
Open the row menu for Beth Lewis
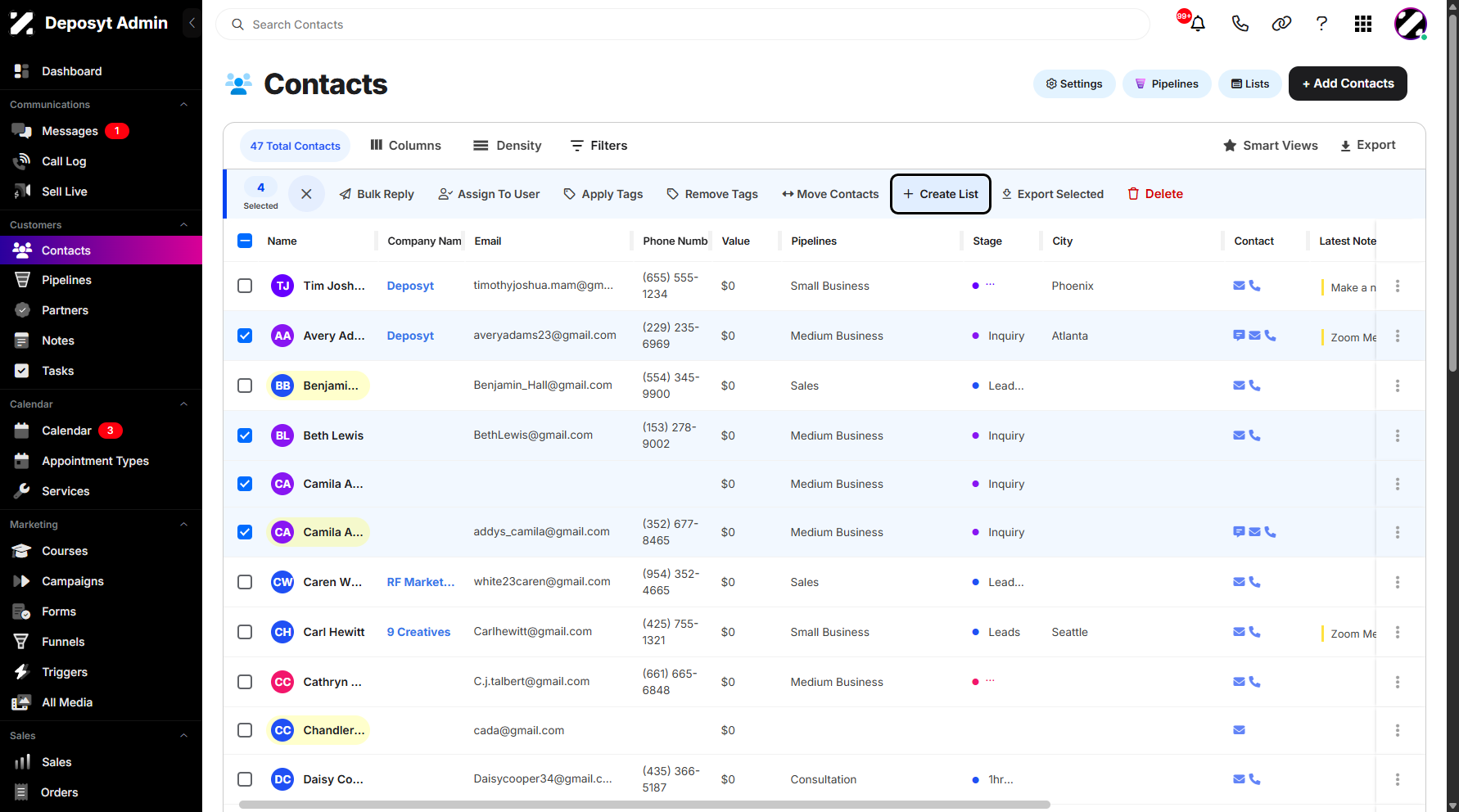[x=1397, y=435]
